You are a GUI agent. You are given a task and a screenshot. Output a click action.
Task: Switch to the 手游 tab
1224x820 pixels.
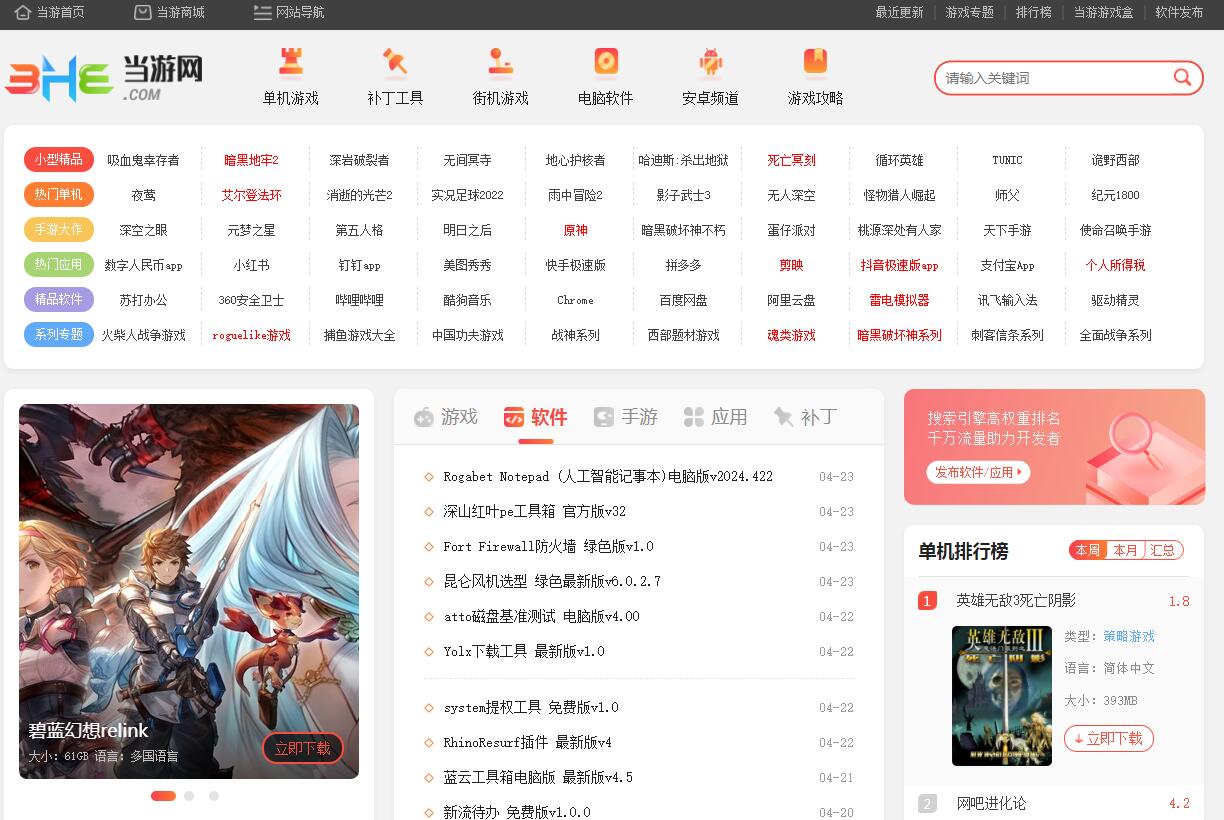pyautogui.click(x=626, y=417)
